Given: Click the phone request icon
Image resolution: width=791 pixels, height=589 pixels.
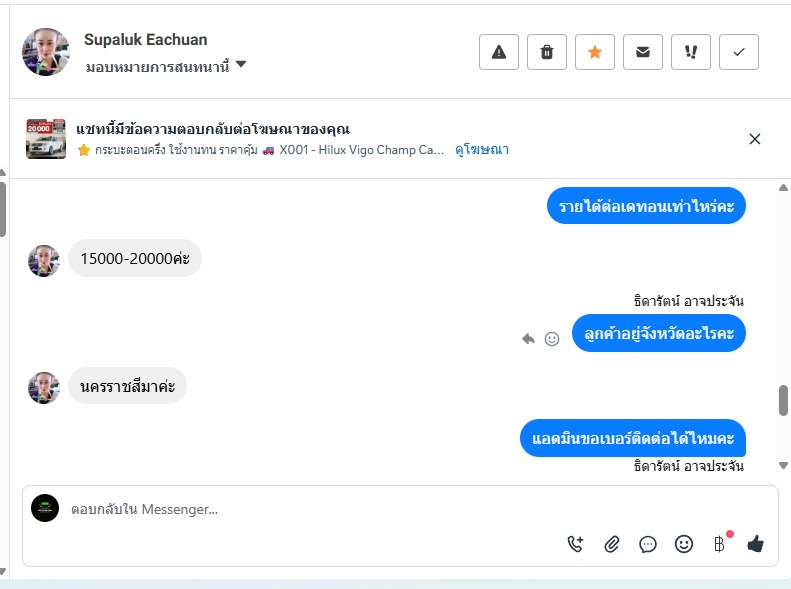Looking at the screenshot, I should (575, 544).
